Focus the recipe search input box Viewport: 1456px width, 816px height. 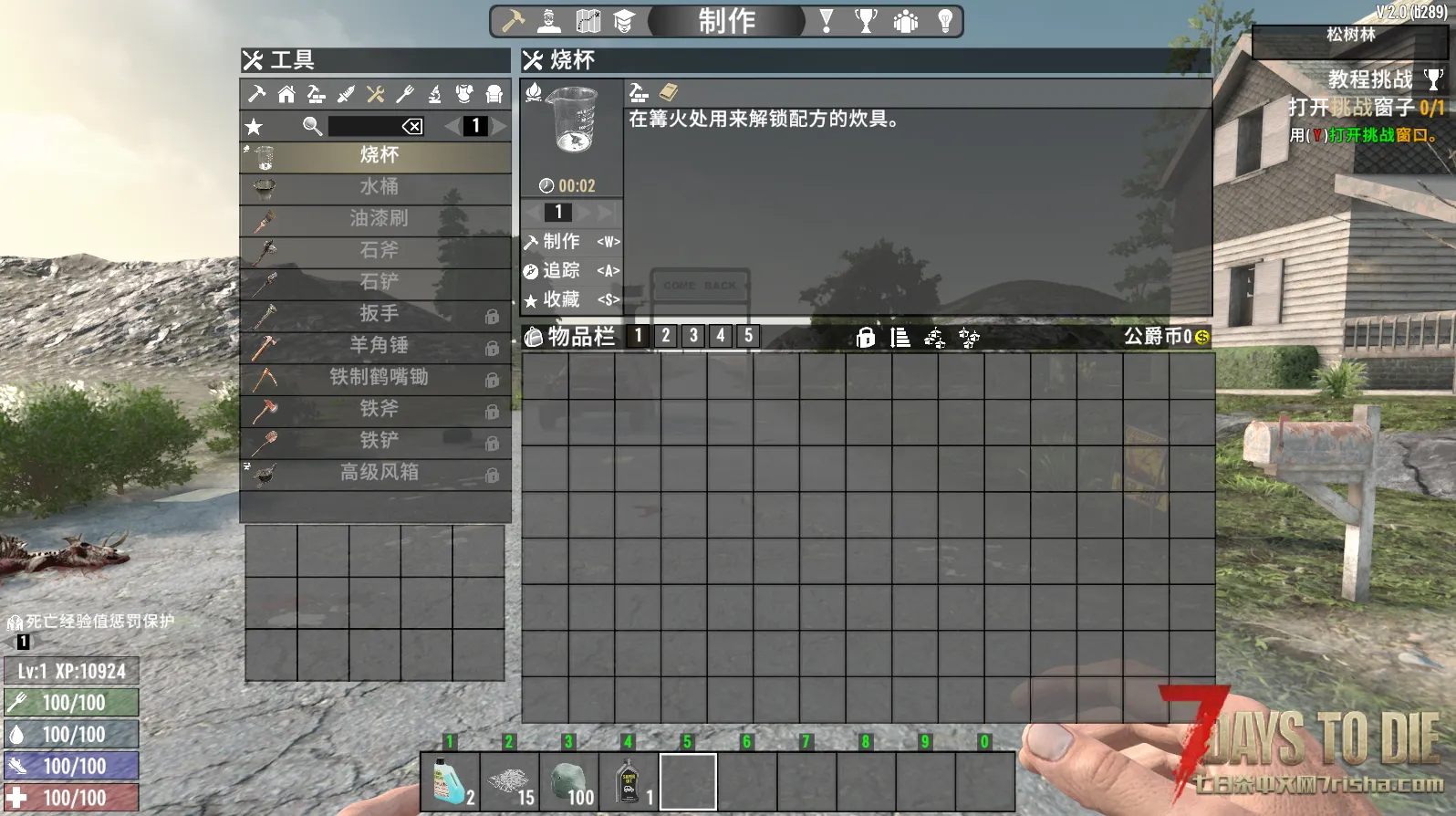click(375, 126)
